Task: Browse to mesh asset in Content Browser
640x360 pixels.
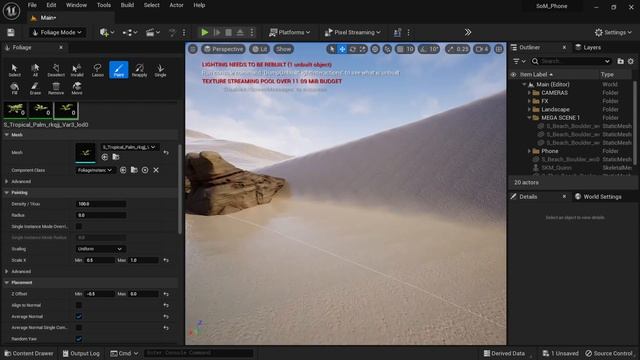Action: [116, 157]
